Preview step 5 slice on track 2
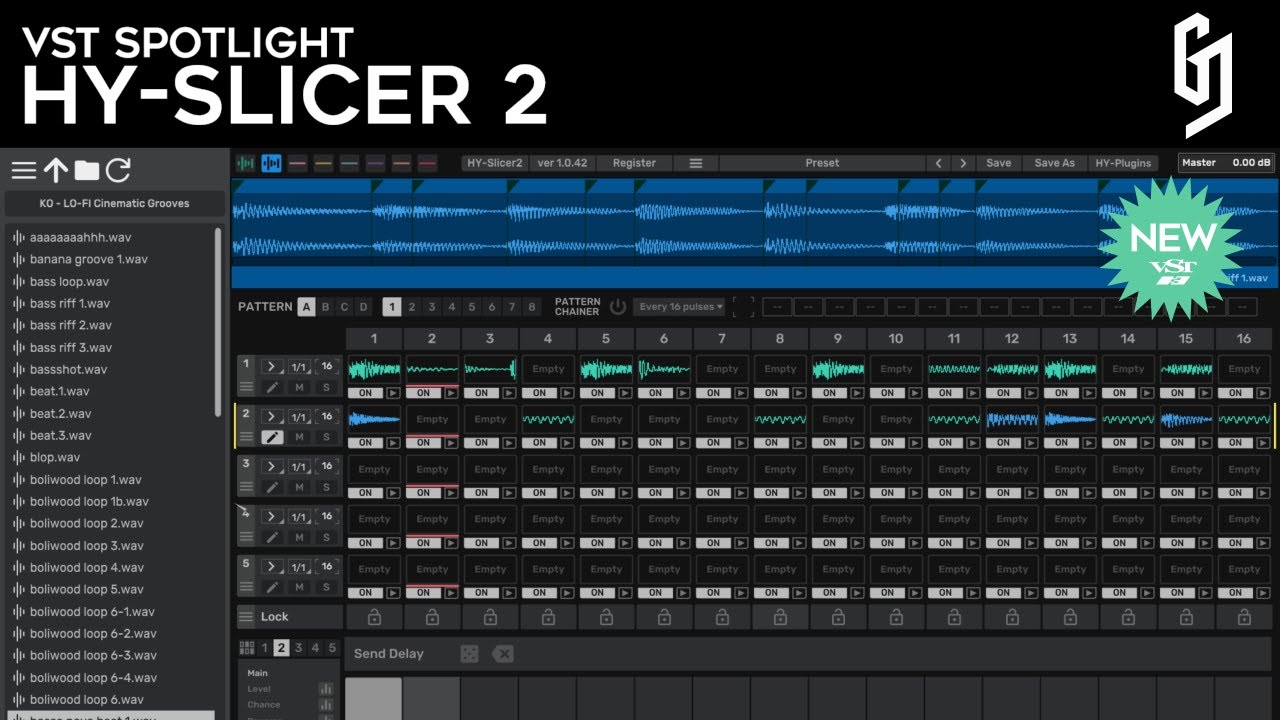This screenshot has height=720, width=1280. [x=625, y=443]
